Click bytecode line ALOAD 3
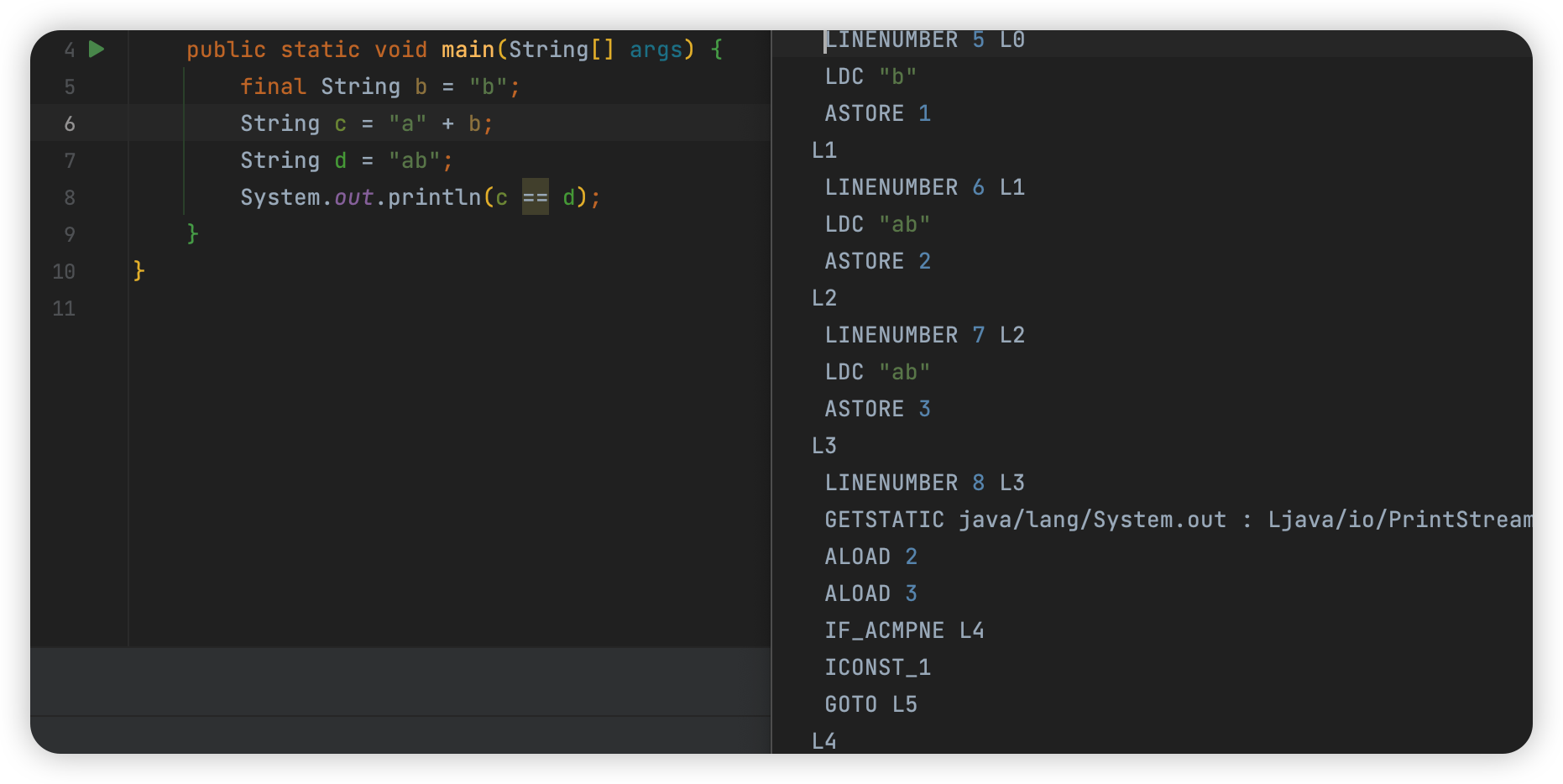Image resolution: width=1563 pixels, height=784 pixels. (870, 593)
